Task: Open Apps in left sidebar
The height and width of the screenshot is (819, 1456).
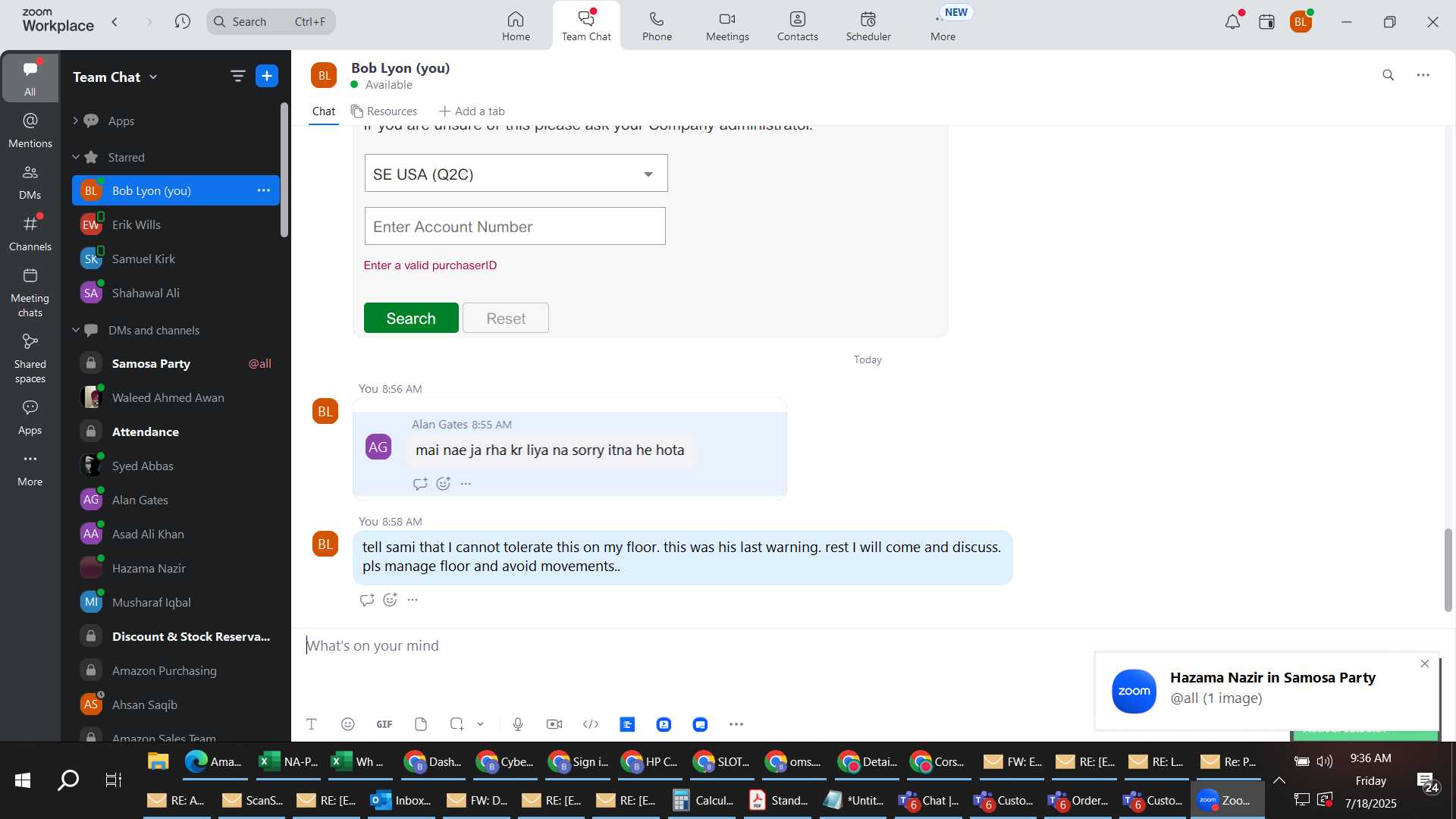Action: pyautogui.click(x=30, y=418)
